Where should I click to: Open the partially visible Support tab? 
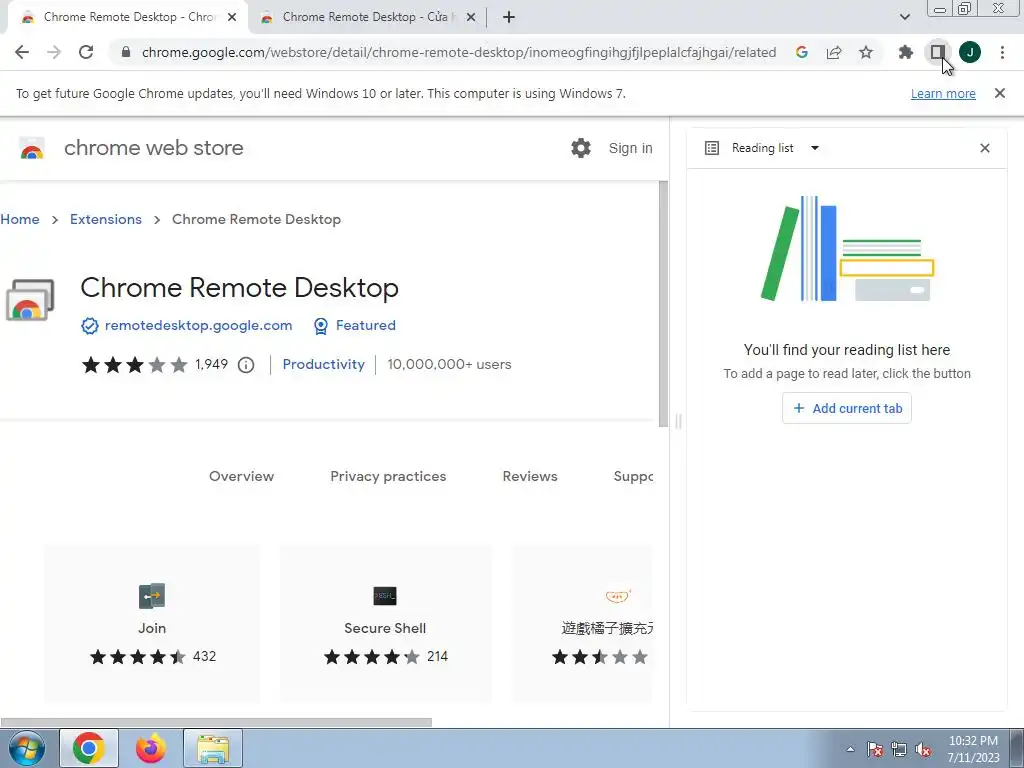click(633, 476)
